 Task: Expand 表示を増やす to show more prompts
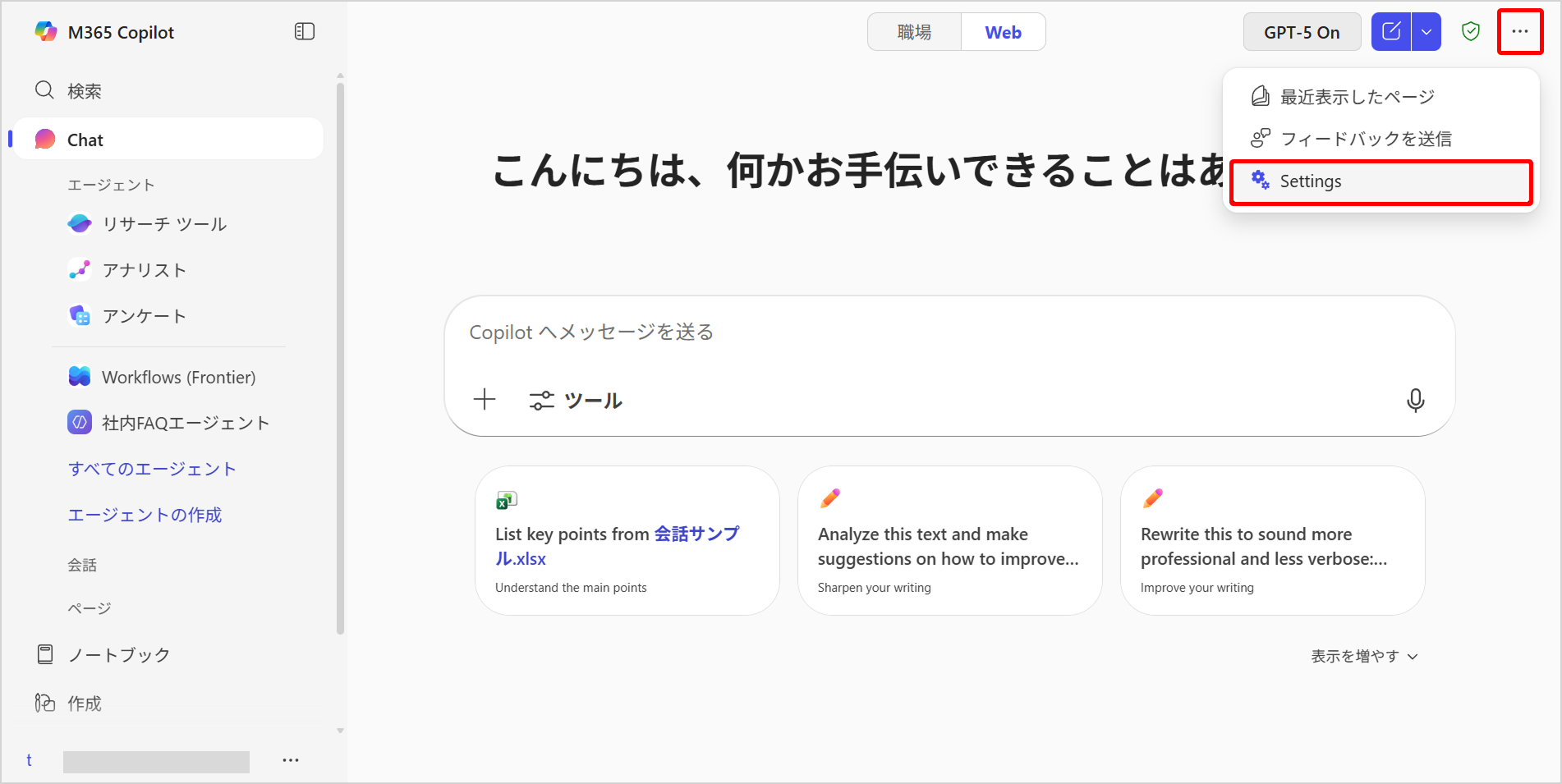1363,656
